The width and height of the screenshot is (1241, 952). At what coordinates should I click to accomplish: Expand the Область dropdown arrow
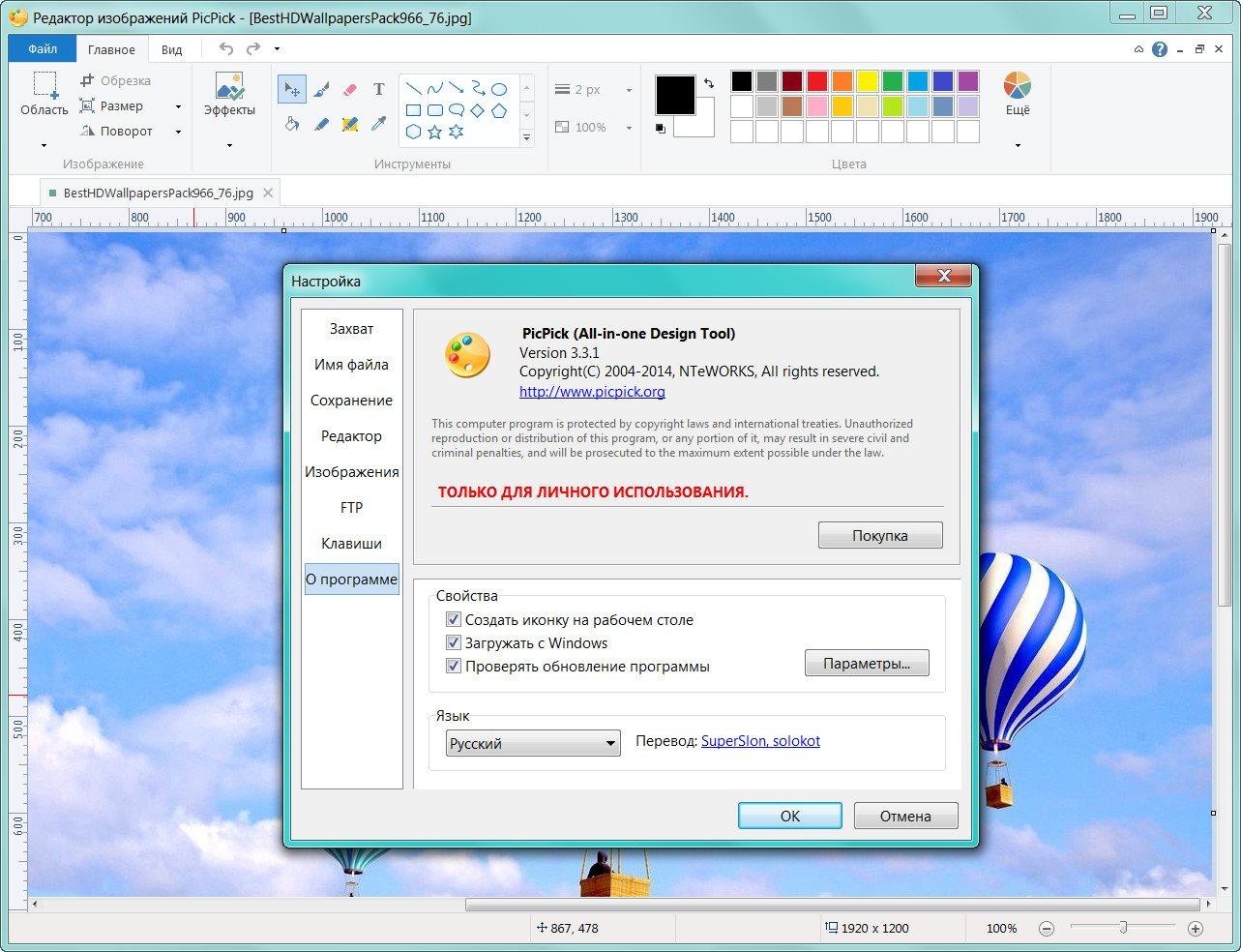(44, 145)
